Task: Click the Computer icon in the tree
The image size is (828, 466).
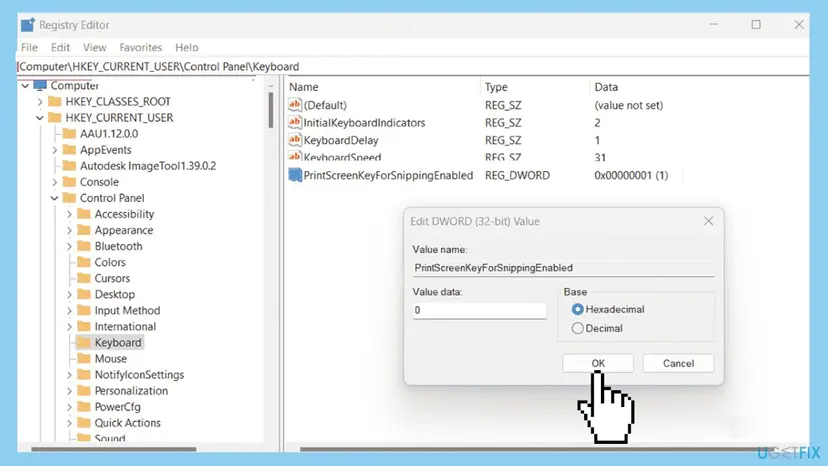Action: [40, 85]
